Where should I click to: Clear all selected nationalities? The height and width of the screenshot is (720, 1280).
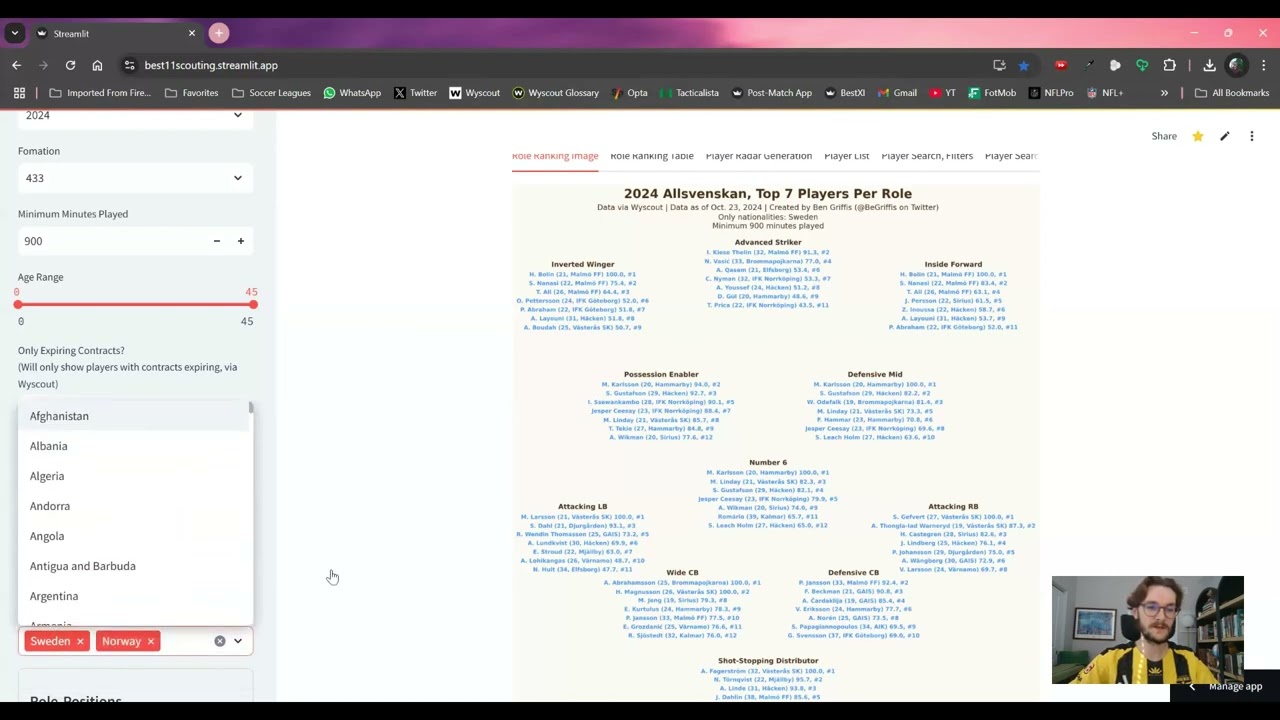pyautogui.click(x=220, y=641)
